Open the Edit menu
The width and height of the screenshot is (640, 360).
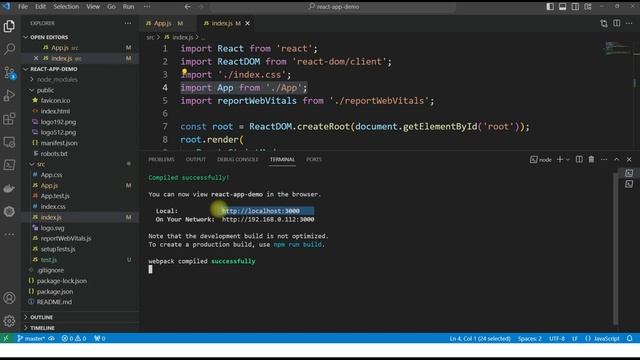pyautogui.click(x=40, y=7)
